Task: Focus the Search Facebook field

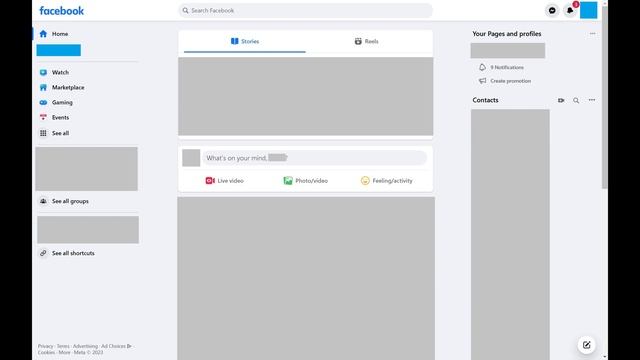Action: [305, 11]
